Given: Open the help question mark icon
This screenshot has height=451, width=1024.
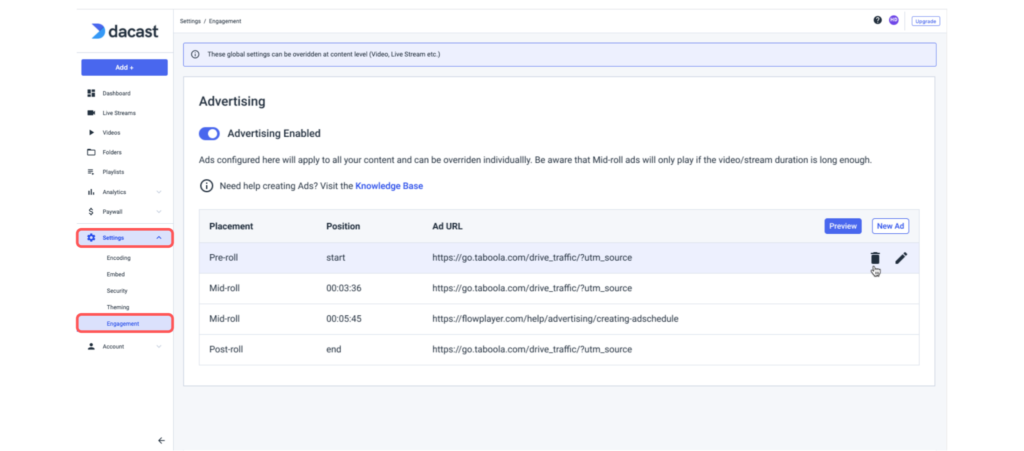Looking at the screenshot, I should click(x=878, y=20).
